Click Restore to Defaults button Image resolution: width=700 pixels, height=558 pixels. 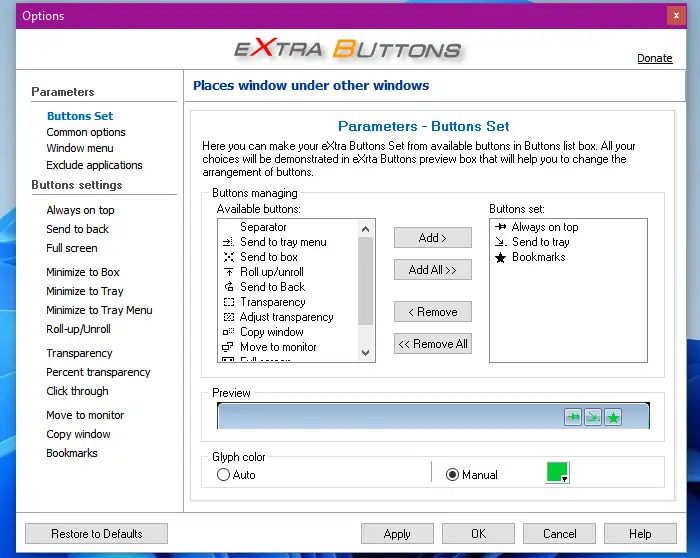click(96, 534)
